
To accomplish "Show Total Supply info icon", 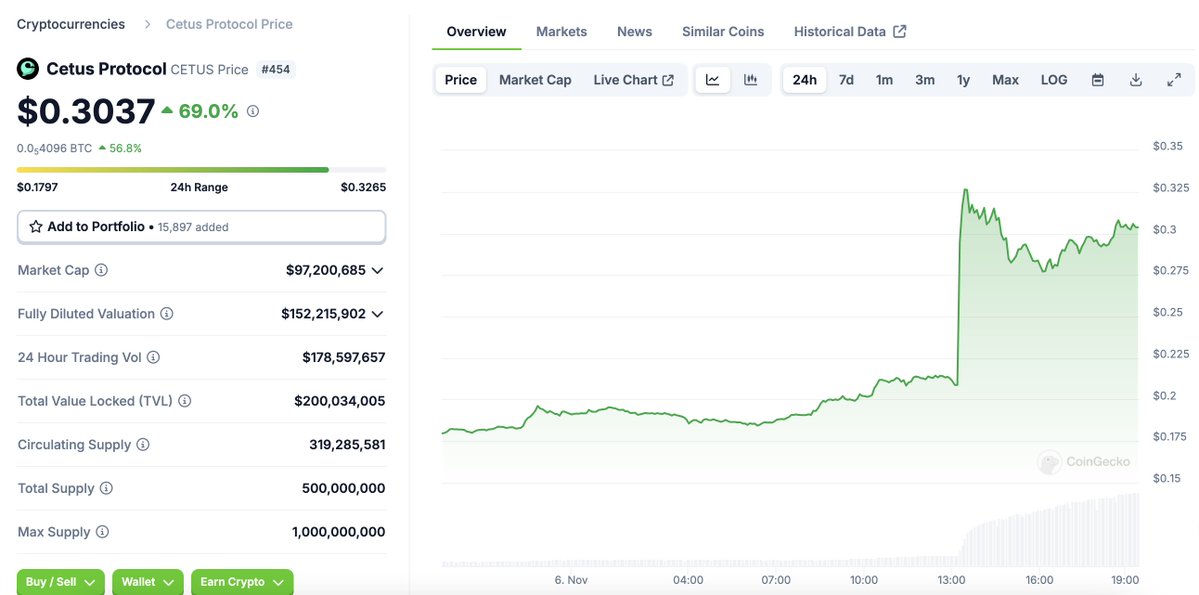I will pyautogui.click(x=106, y=488).
